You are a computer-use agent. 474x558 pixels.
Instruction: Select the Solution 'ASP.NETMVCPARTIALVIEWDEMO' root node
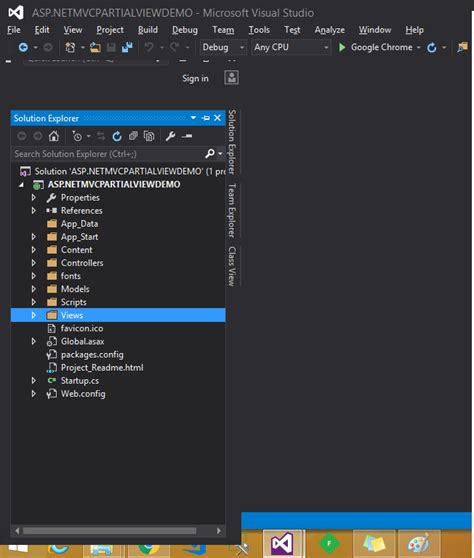[x=130, y=171]
